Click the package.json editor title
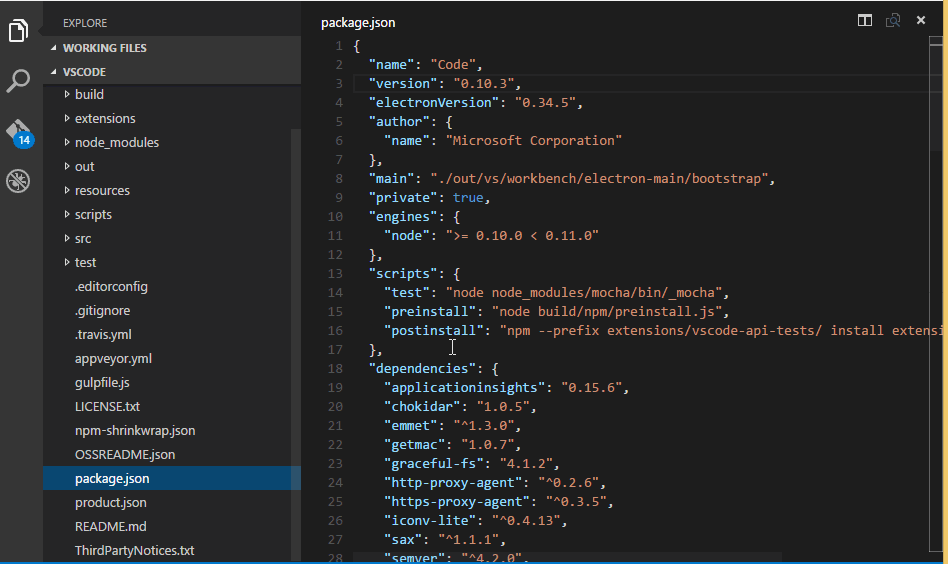The height and width of the screenshot is (564, 948). [357, 22]
